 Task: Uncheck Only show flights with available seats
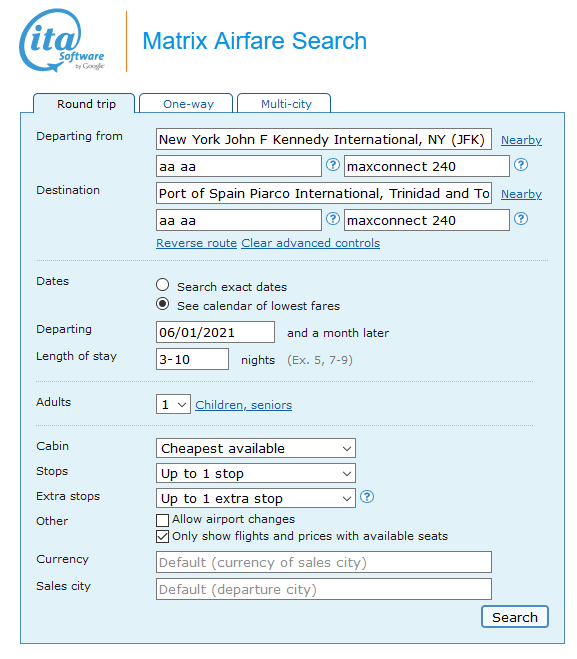(x=163, y=537)
